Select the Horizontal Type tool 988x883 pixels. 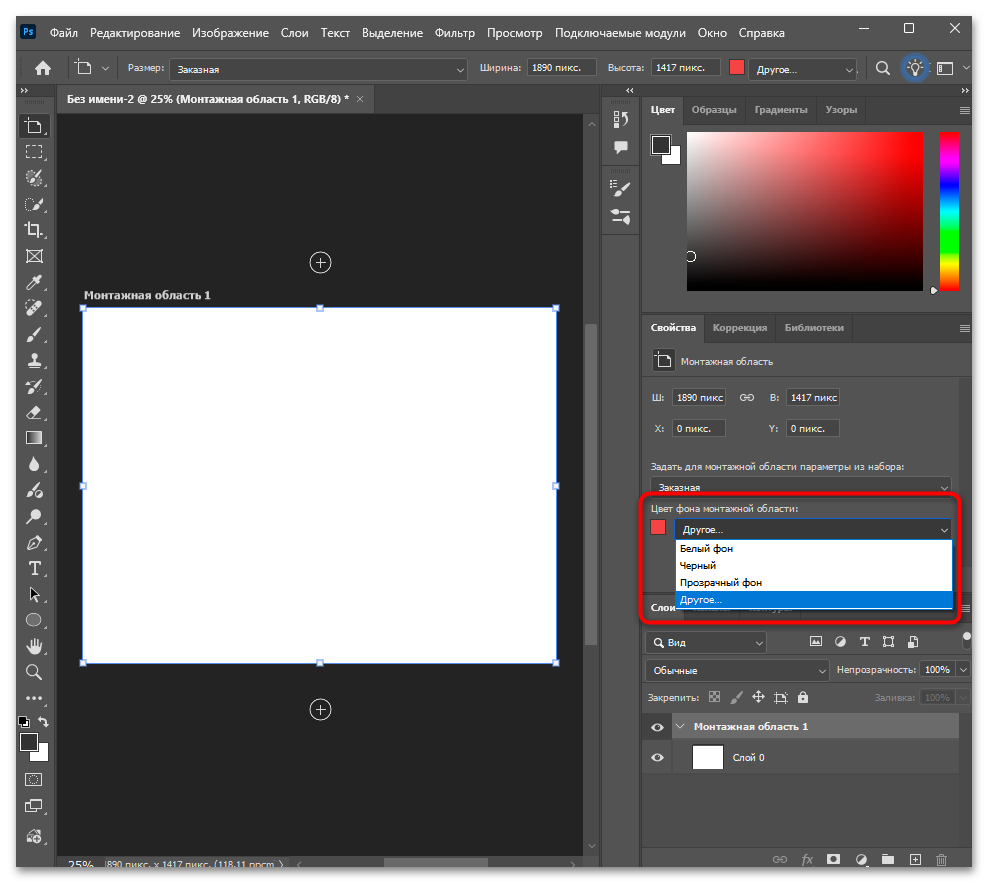34,568
